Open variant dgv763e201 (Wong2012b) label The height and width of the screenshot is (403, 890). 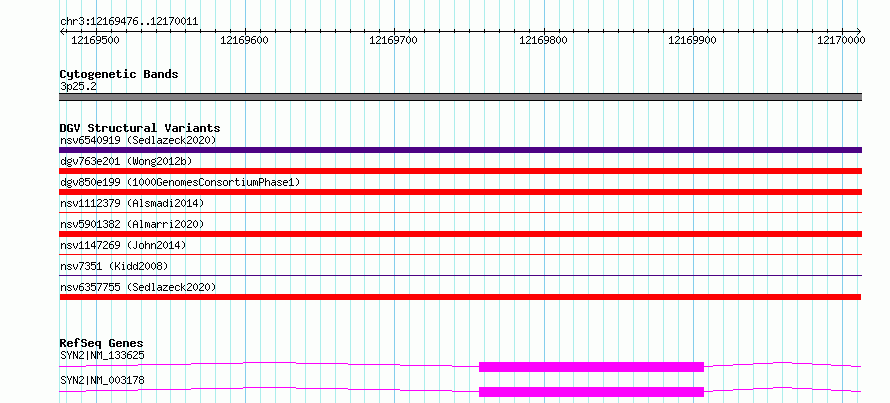126,161
